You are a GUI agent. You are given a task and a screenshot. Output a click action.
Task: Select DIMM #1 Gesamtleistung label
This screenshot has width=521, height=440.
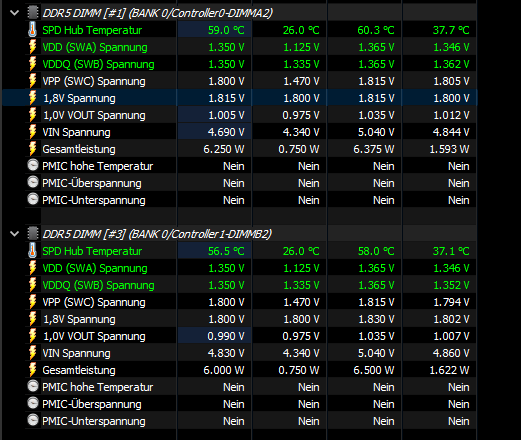(x=79, y=149)
